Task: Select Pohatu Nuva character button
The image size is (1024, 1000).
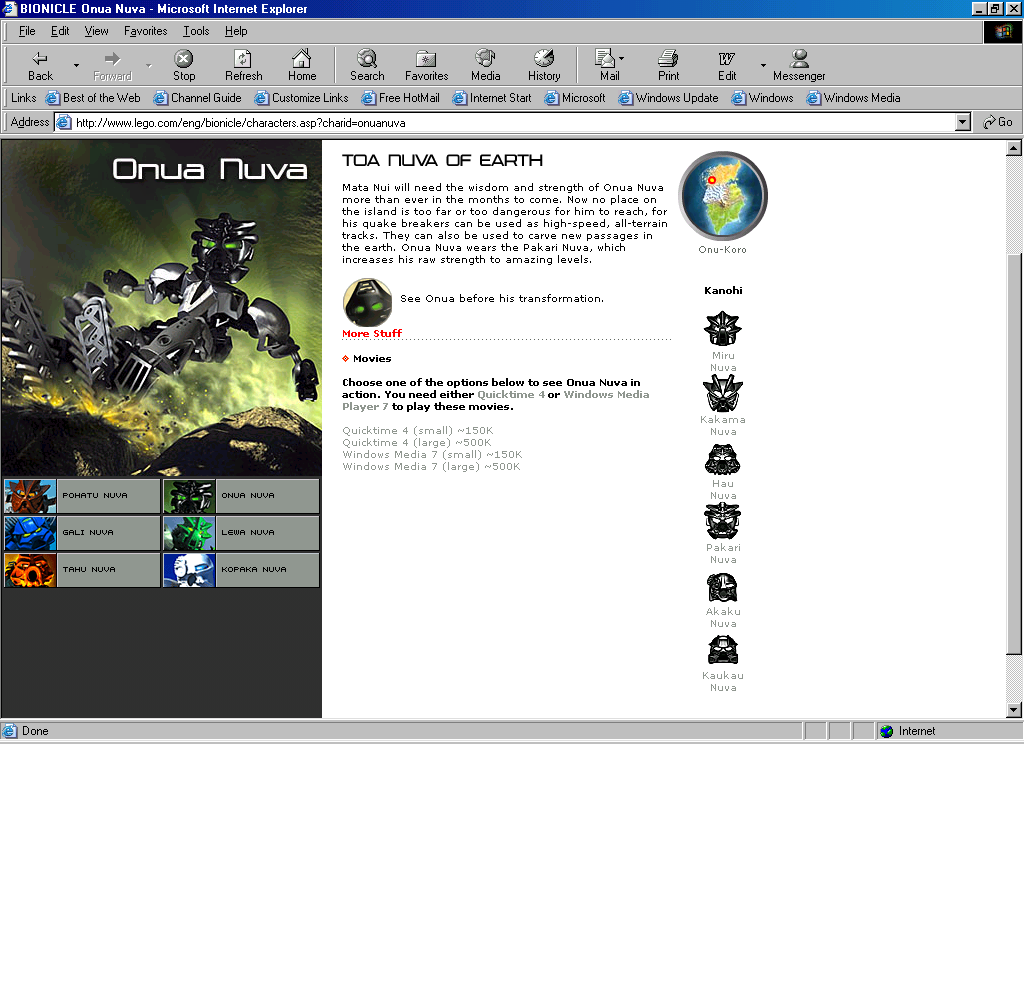Action: click(82, 496)
